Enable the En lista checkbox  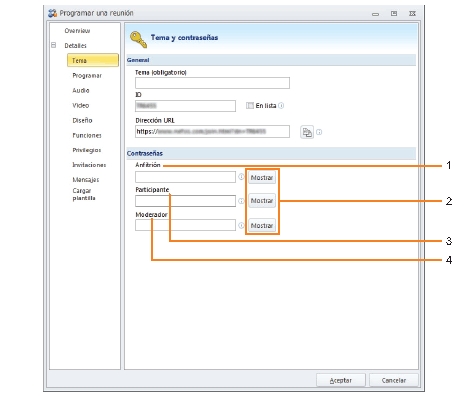click(x=250, y=106)
